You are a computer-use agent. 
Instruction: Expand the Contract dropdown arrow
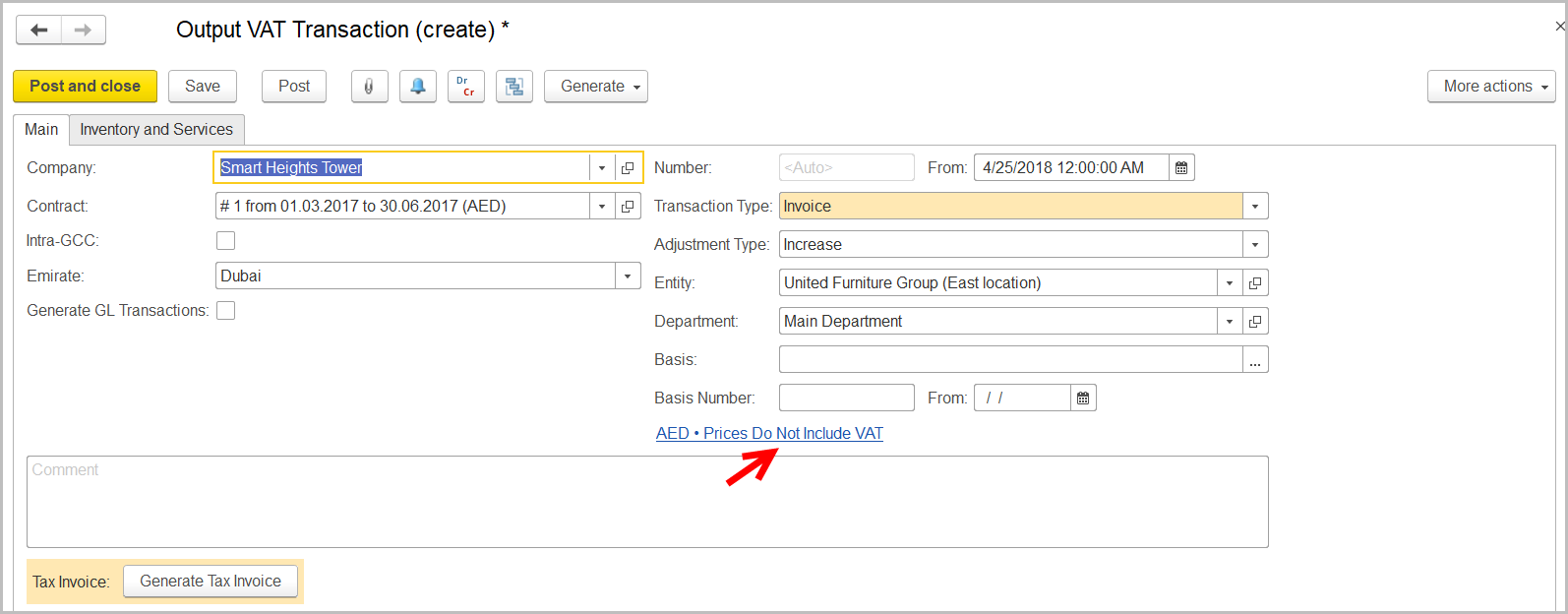(x=602, y=207)
